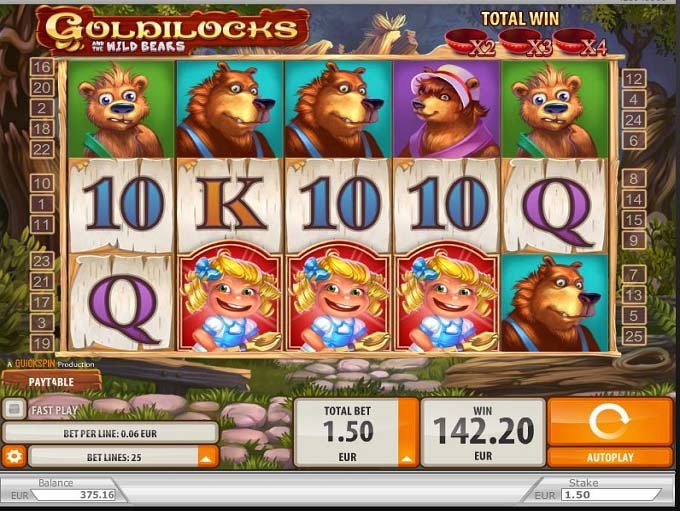
Task: Select payline number 16 marker
Action: tap(42, 67)
